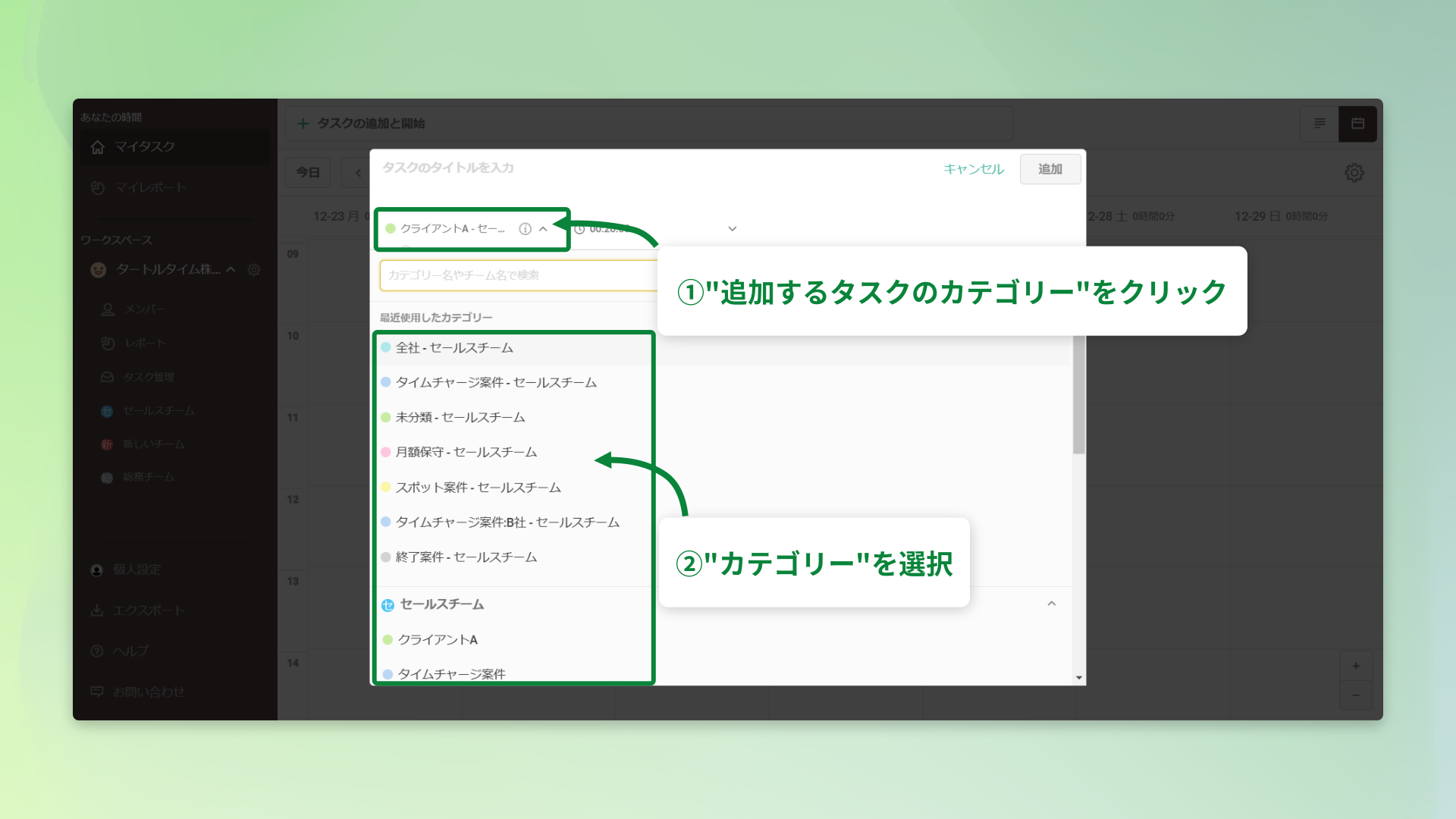Open 個人設定 personal settings
Screen dimensions: 1456x819
pos(96,570)
